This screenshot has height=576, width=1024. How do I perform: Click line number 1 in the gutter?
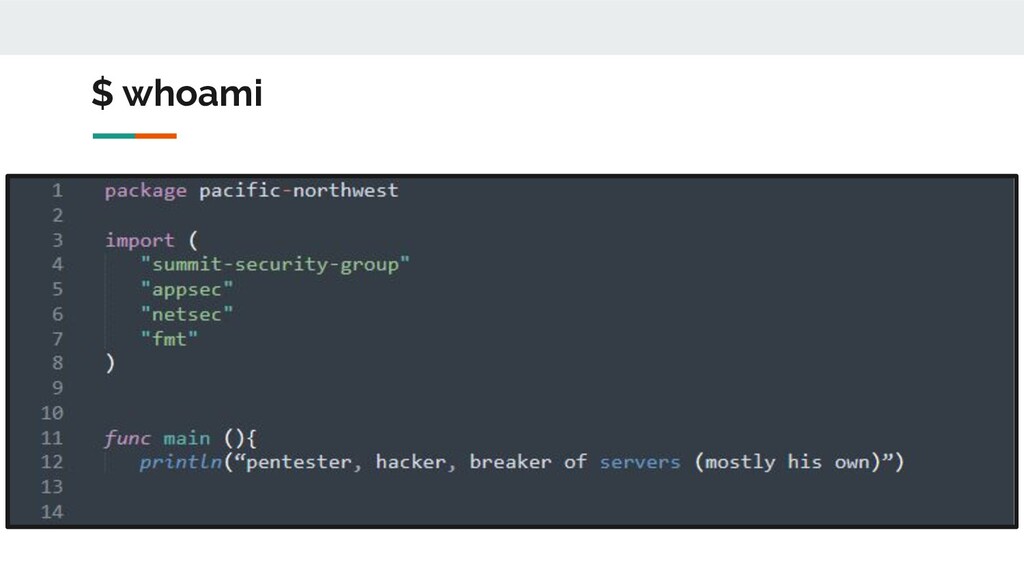click(57, 191)
